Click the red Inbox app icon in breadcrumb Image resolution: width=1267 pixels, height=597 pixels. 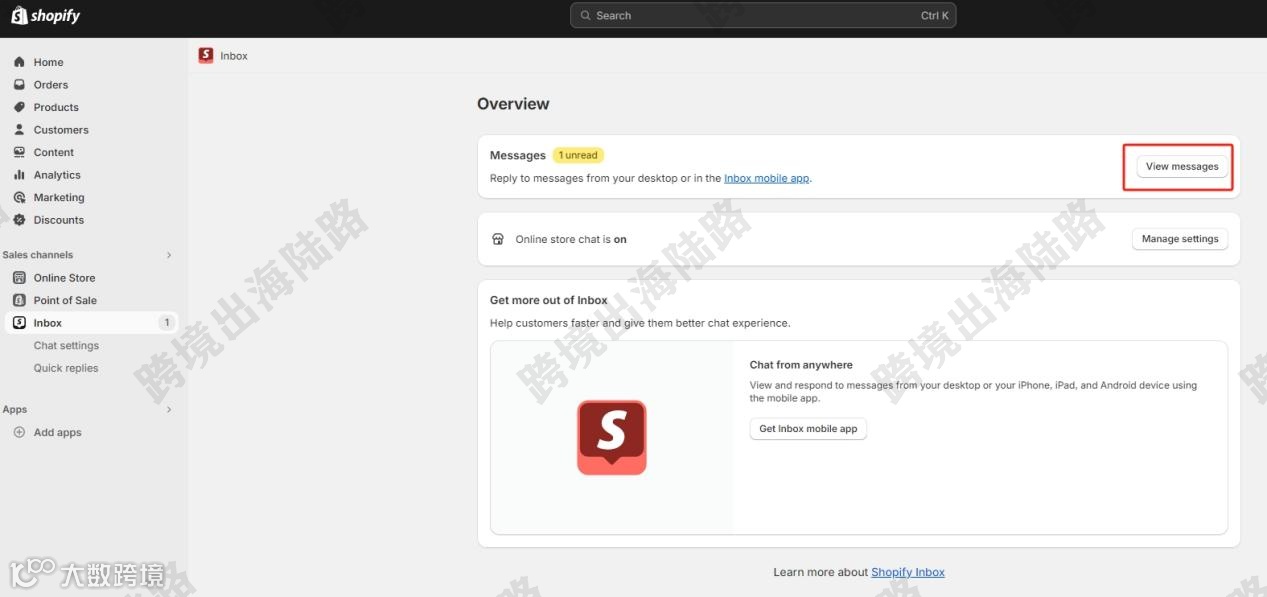click(206, 56)
